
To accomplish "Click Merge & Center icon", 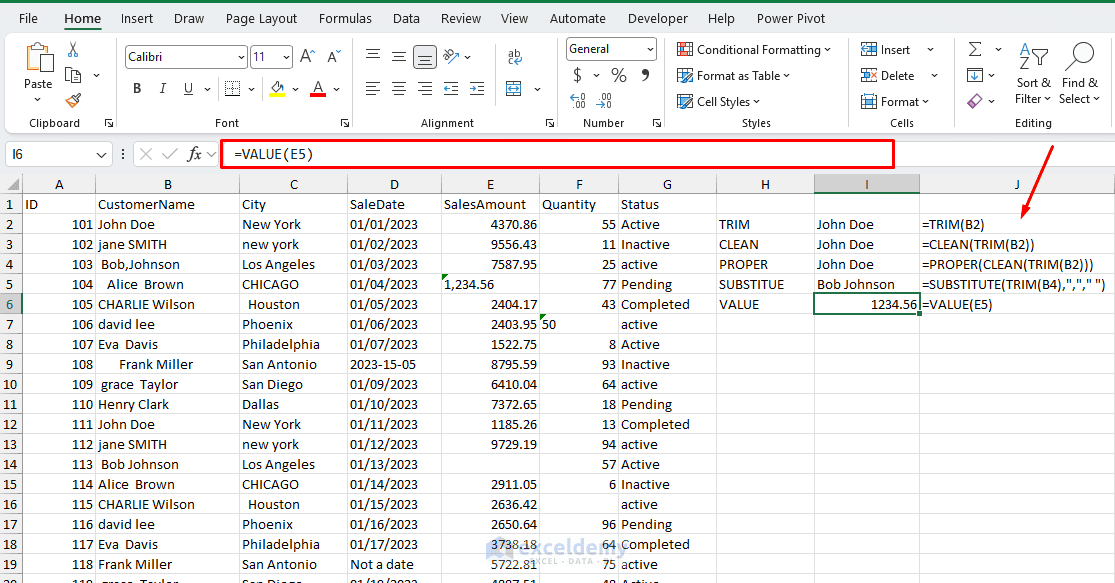I will coord(513,89).
